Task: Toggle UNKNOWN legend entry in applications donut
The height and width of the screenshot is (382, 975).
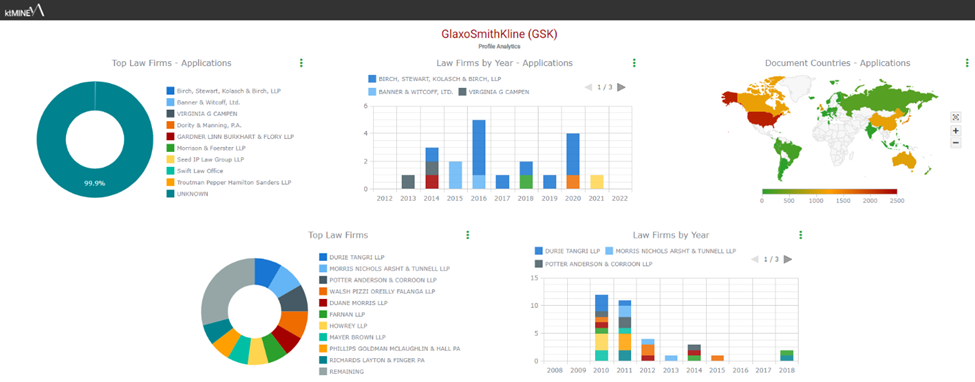Action: pyautogui.click(x=187, y=193)
